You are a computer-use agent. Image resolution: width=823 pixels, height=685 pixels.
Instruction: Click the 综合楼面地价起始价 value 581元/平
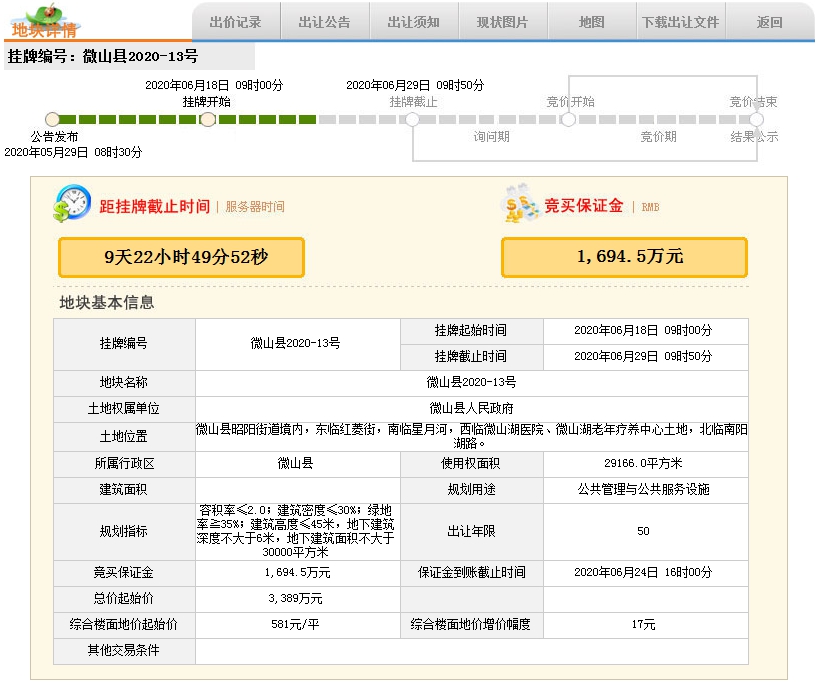pos(296,625)
